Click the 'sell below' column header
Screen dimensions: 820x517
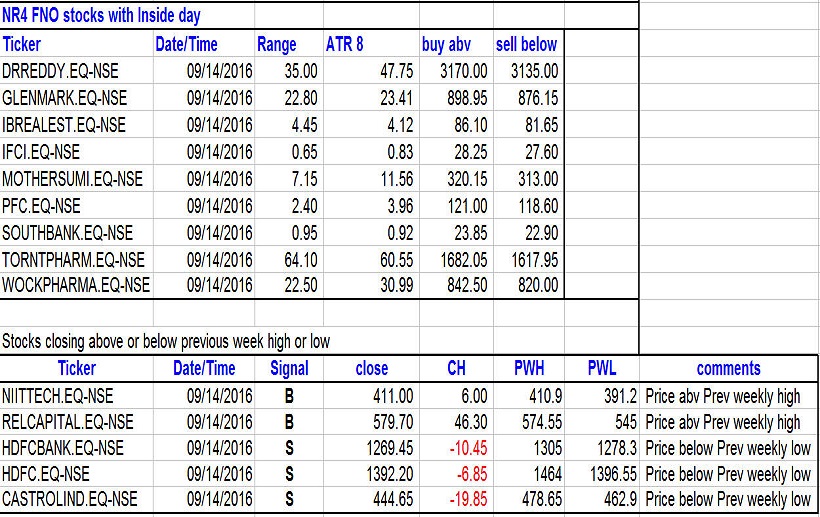pyautogui.click(x=527, y=44)
